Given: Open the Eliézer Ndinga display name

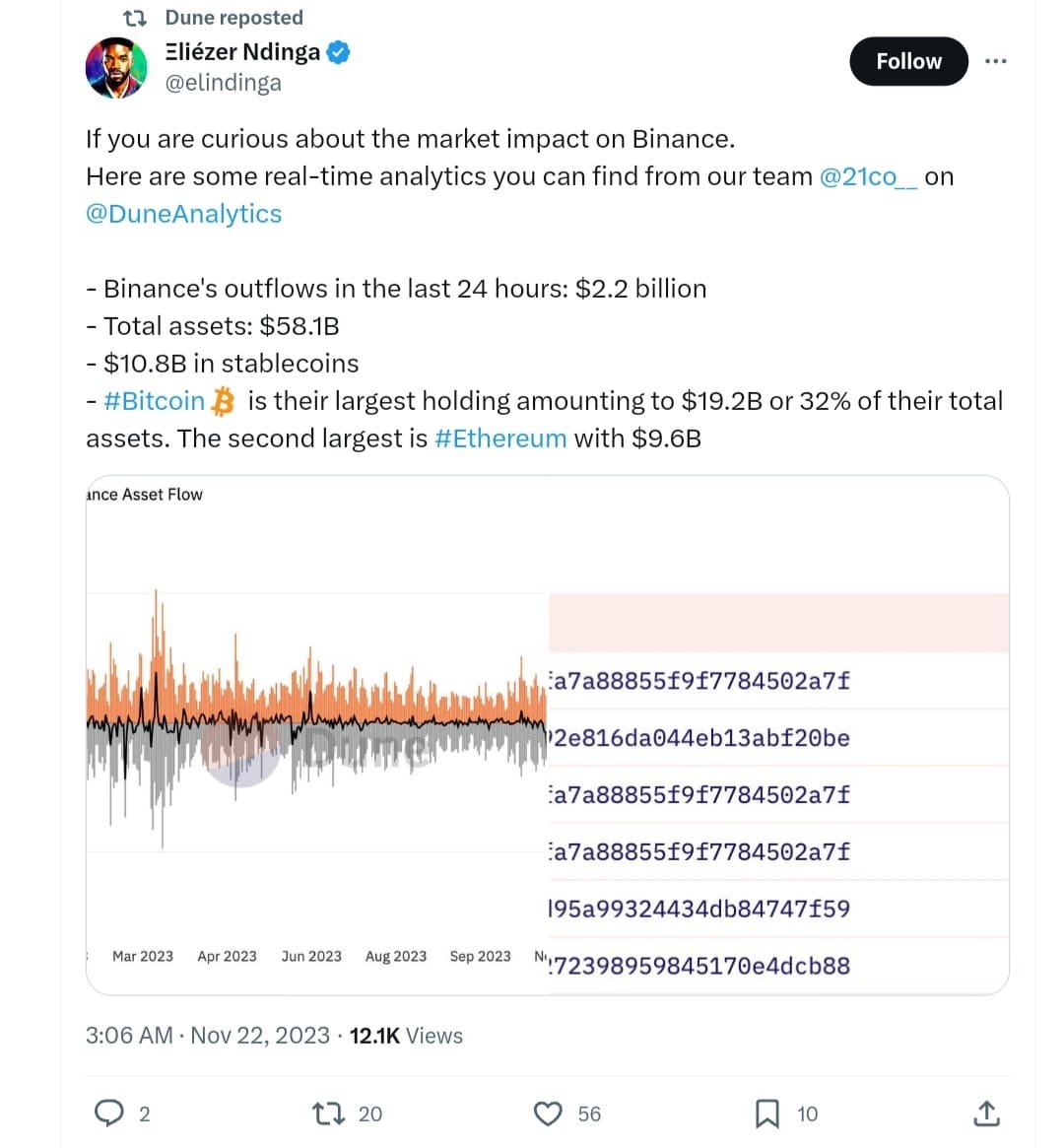Looking at the screenshot, I should pos(242,52).
